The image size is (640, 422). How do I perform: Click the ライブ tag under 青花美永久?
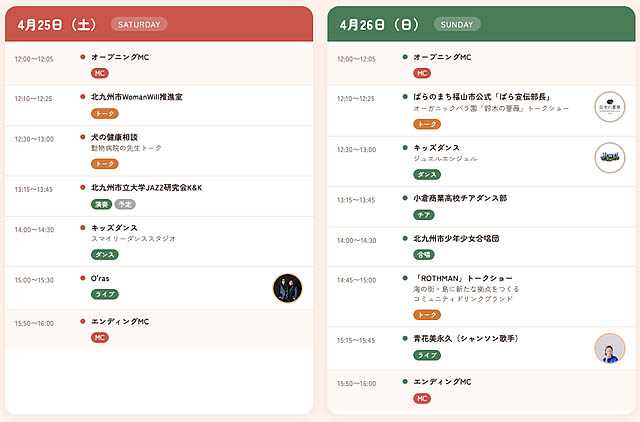[x=427, y=355]
